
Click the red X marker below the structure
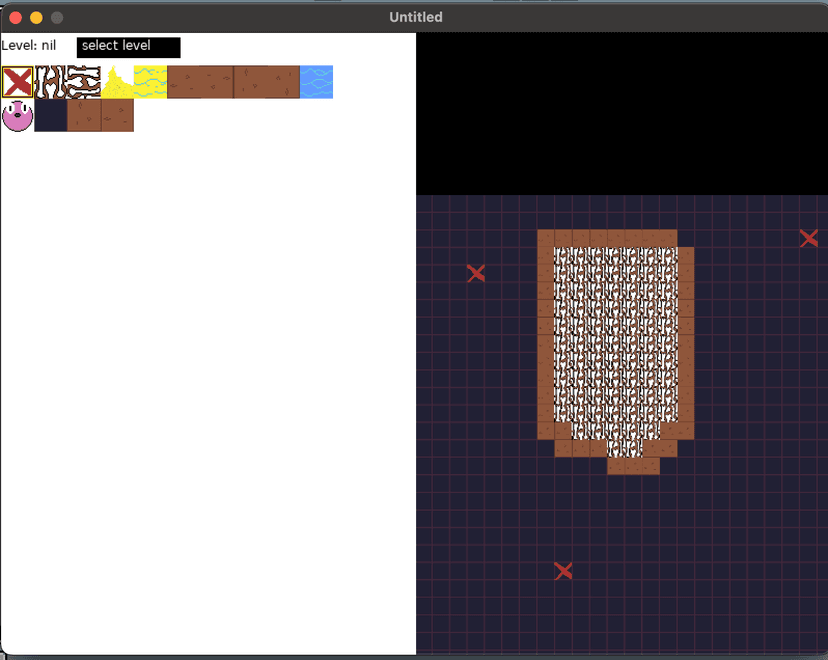563,571
